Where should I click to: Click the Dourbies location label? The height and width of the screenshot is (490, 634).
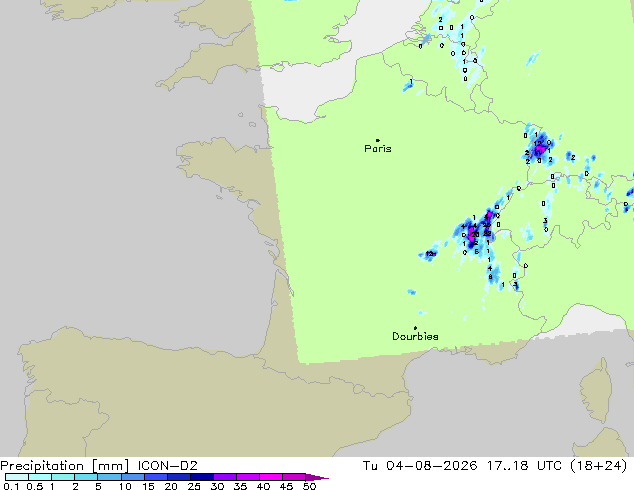(x=415, y=336)
